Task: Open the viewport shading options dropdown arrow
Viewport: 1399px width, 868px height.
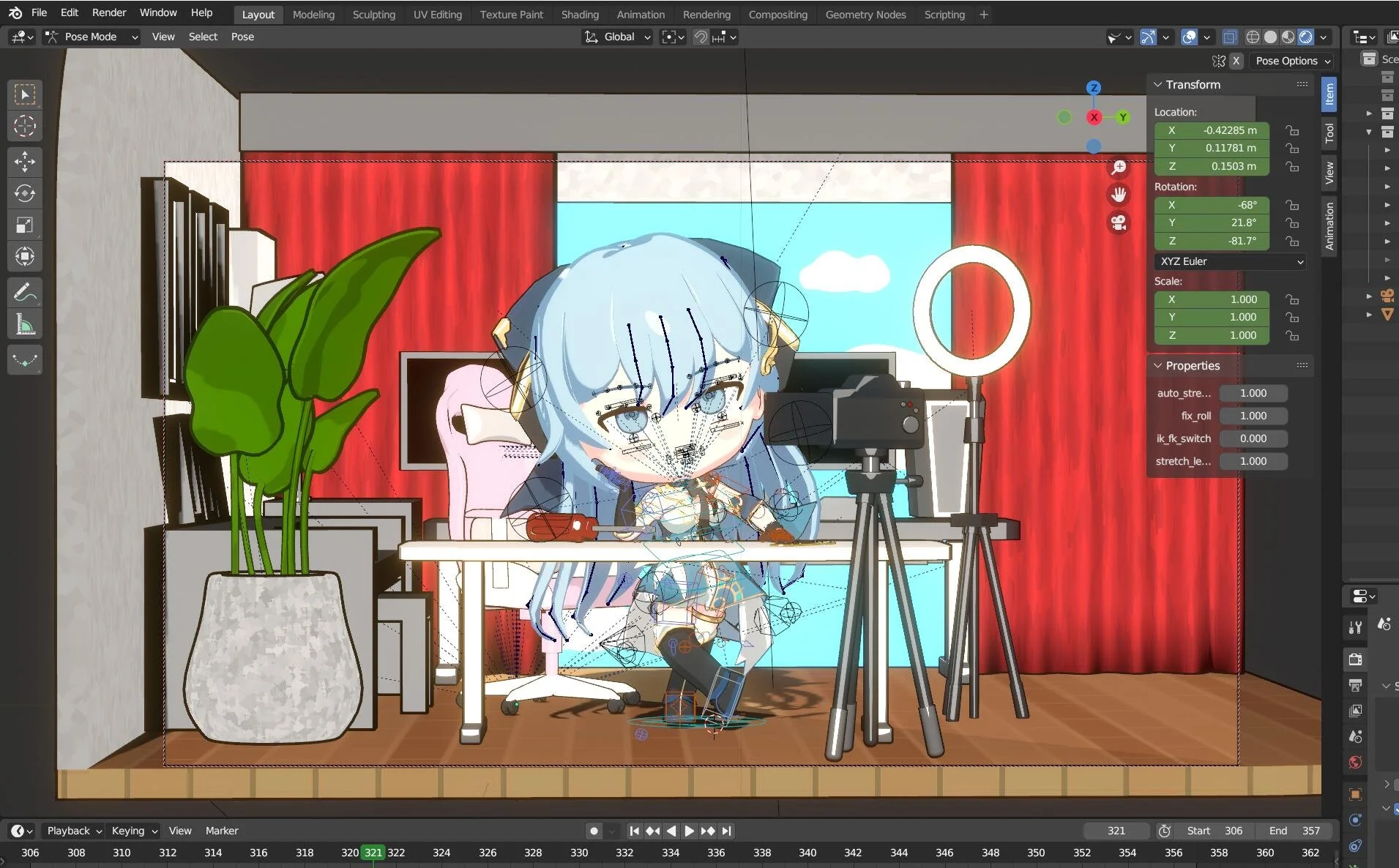Action: coord(1323,37)
